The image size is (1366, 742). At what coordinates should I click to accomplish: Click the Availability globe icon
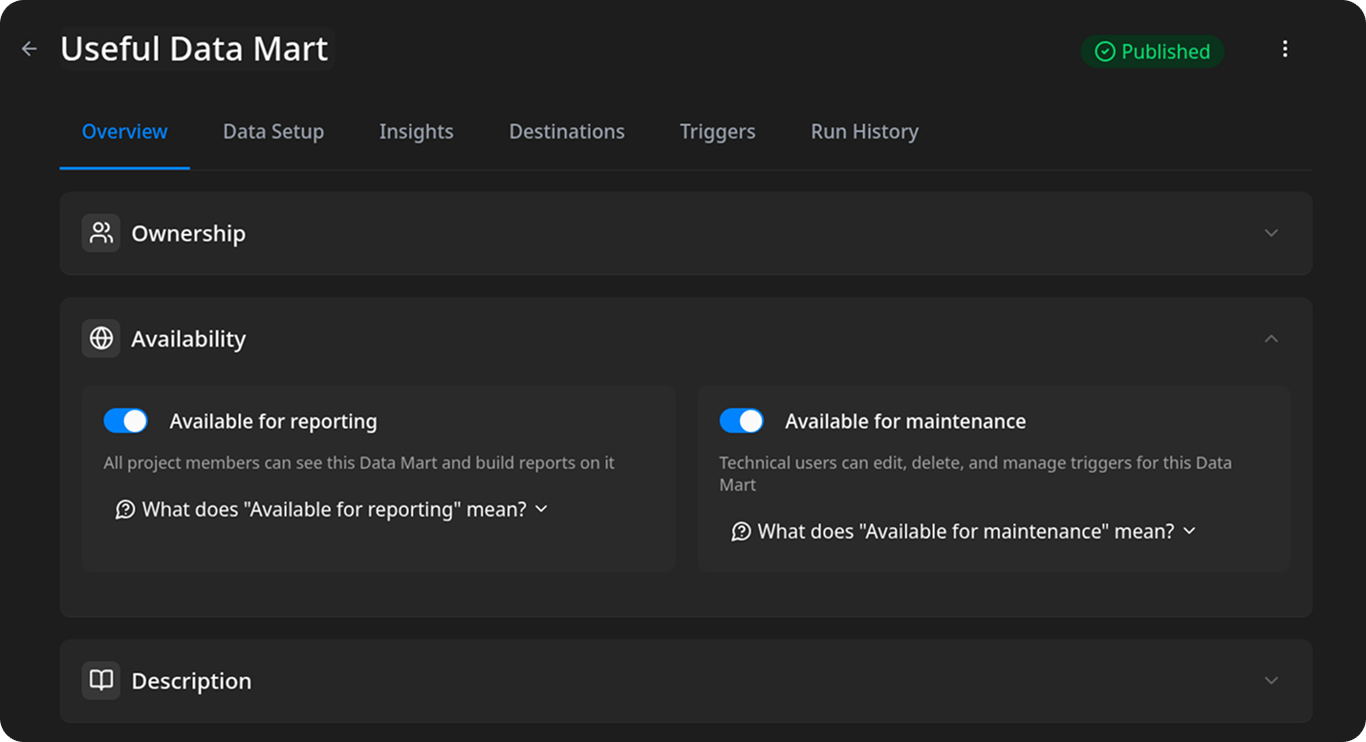pos(100,338)
